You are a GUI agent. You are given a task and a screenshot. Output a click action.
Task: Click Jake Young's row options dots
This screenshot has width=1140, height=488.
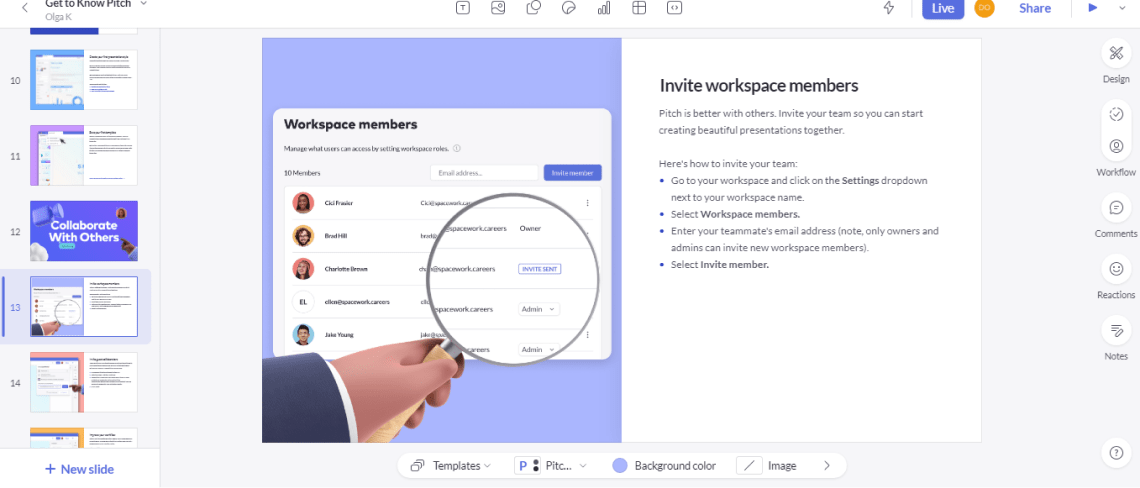point(587,335)
